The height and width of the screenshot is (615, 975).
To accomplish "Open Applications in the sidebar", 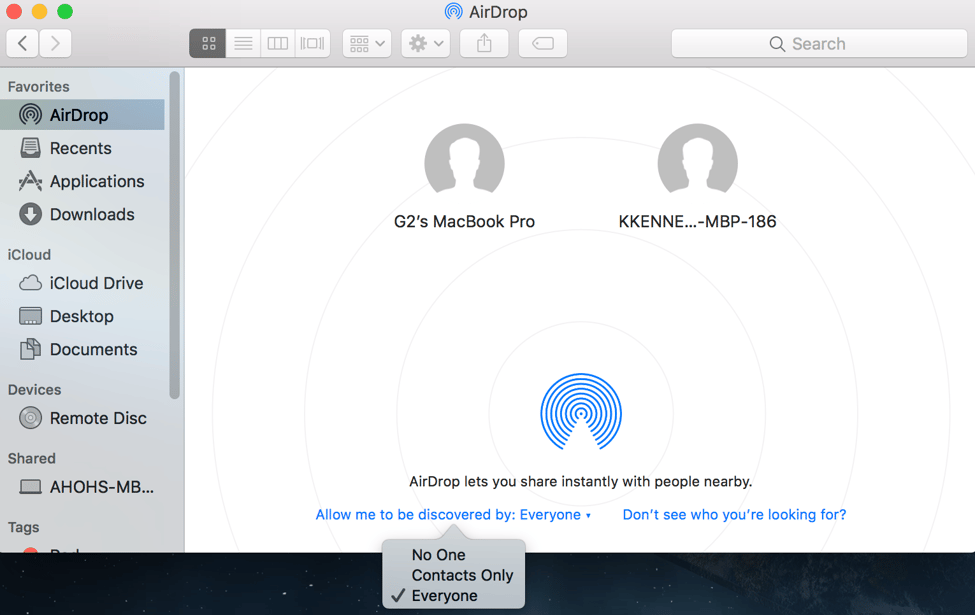I will point(82,181).
